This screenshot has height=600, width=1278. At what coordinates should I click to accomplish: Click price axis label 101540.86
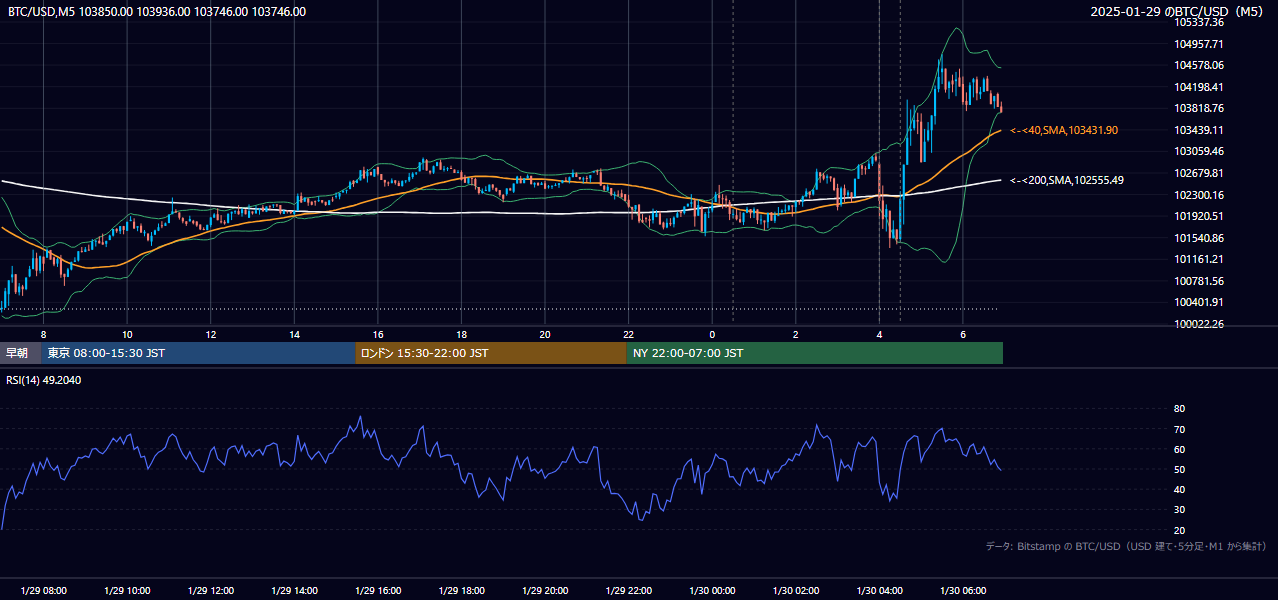click(x=1199, y=238)
